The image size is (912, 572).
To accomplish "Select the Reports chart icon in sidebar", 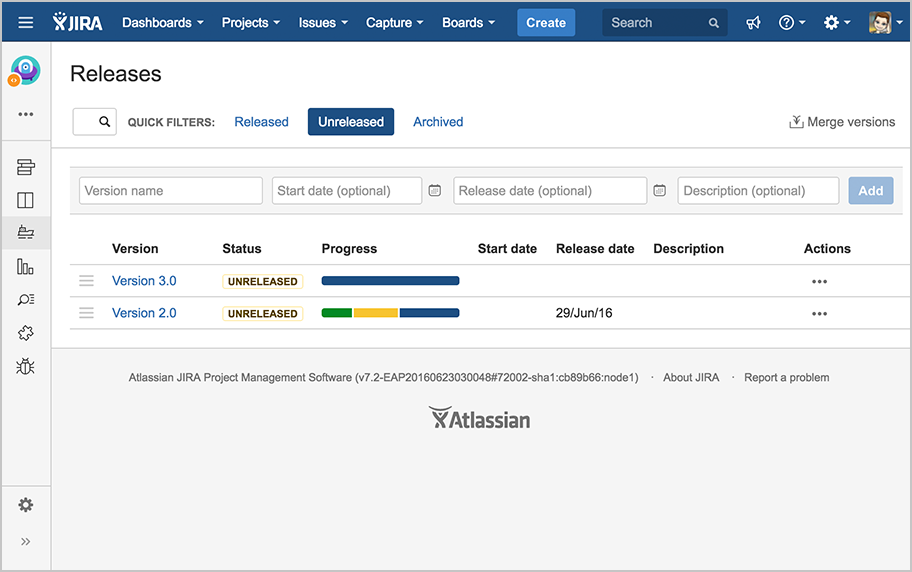I will (x=26, y=266).
